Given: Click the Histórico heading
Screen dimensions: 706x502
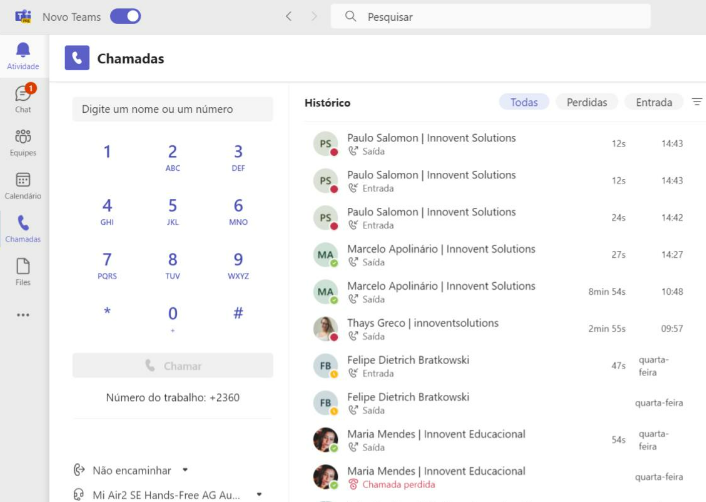Looking at the screenshot, I should pyautogui.click(x=327, y=103).
